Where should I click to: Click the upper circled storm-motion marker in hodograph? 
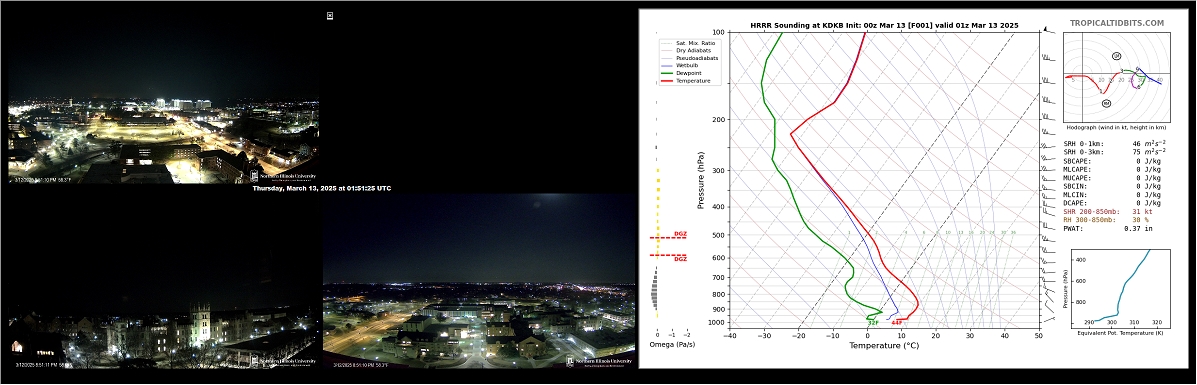point(1117,56)
